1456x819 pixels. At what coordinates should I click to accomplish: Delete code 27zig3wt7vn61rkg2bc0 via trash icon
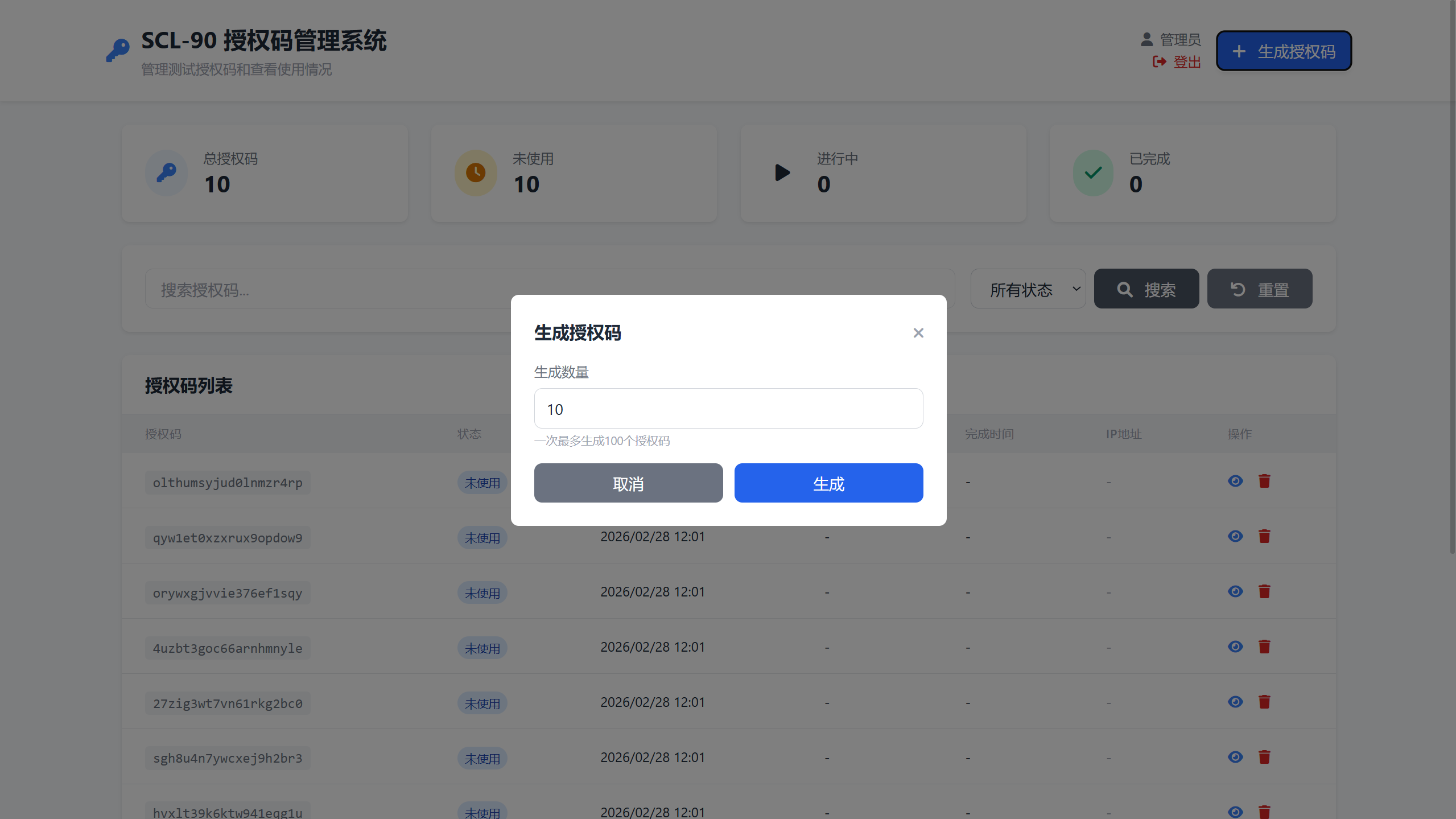pos(1264,702)
